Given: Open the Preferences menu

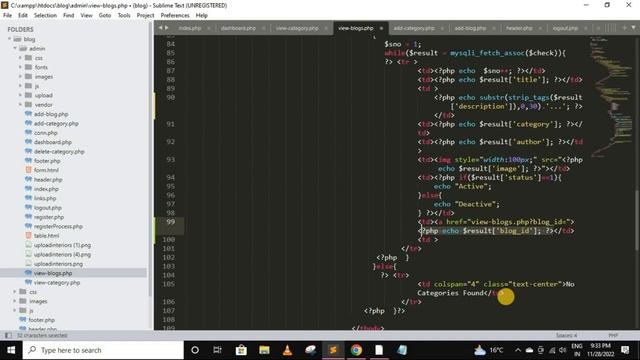Looking at the screenshot, I should tap(175, 16).
